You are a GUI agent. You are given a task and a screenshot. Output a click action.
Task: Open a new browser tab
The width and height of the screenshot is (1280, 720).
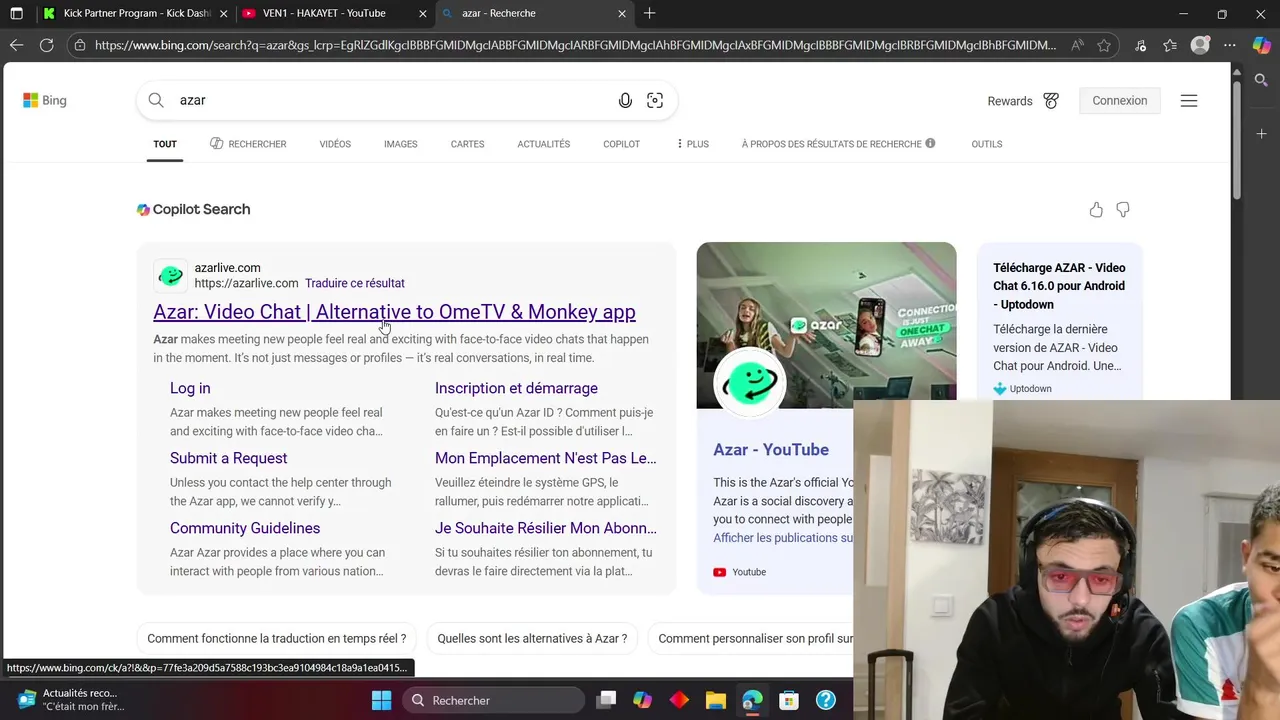(650, 13)
